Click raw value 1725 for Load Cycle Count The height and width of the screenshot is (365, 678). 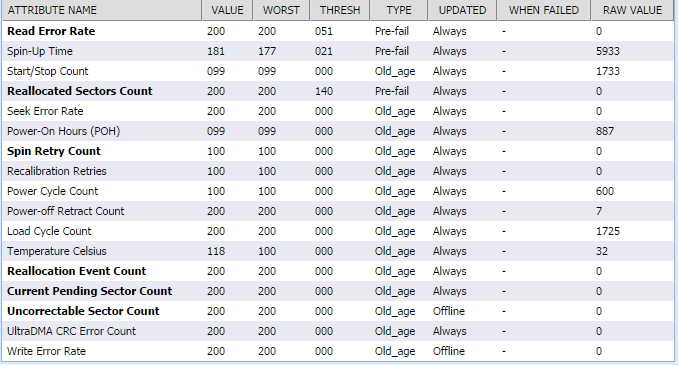(608, 231)
